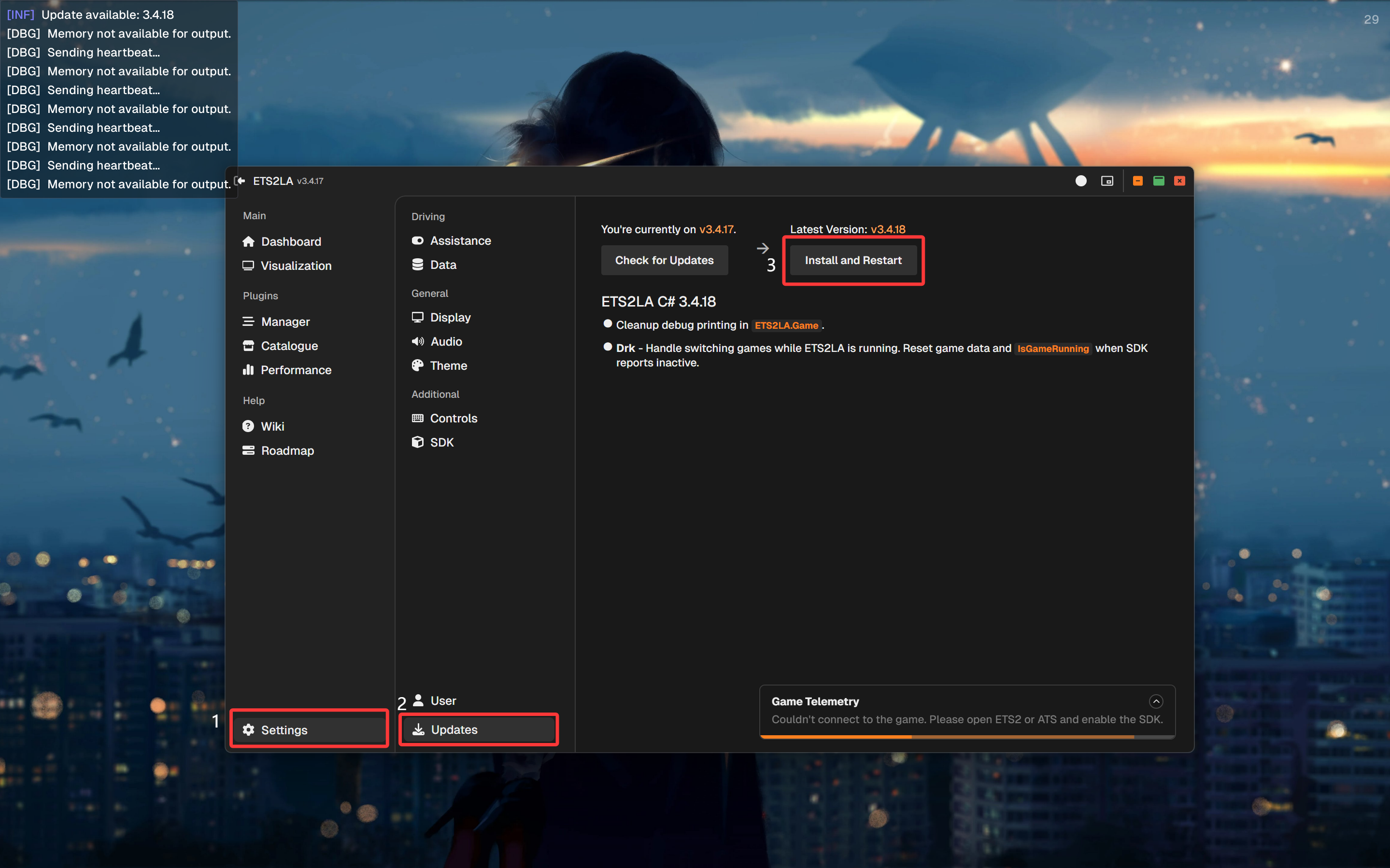Click the Additional category label
The height and width of the screenshot is (868, 1390).
pyautogui.click(x=435, y=394)
